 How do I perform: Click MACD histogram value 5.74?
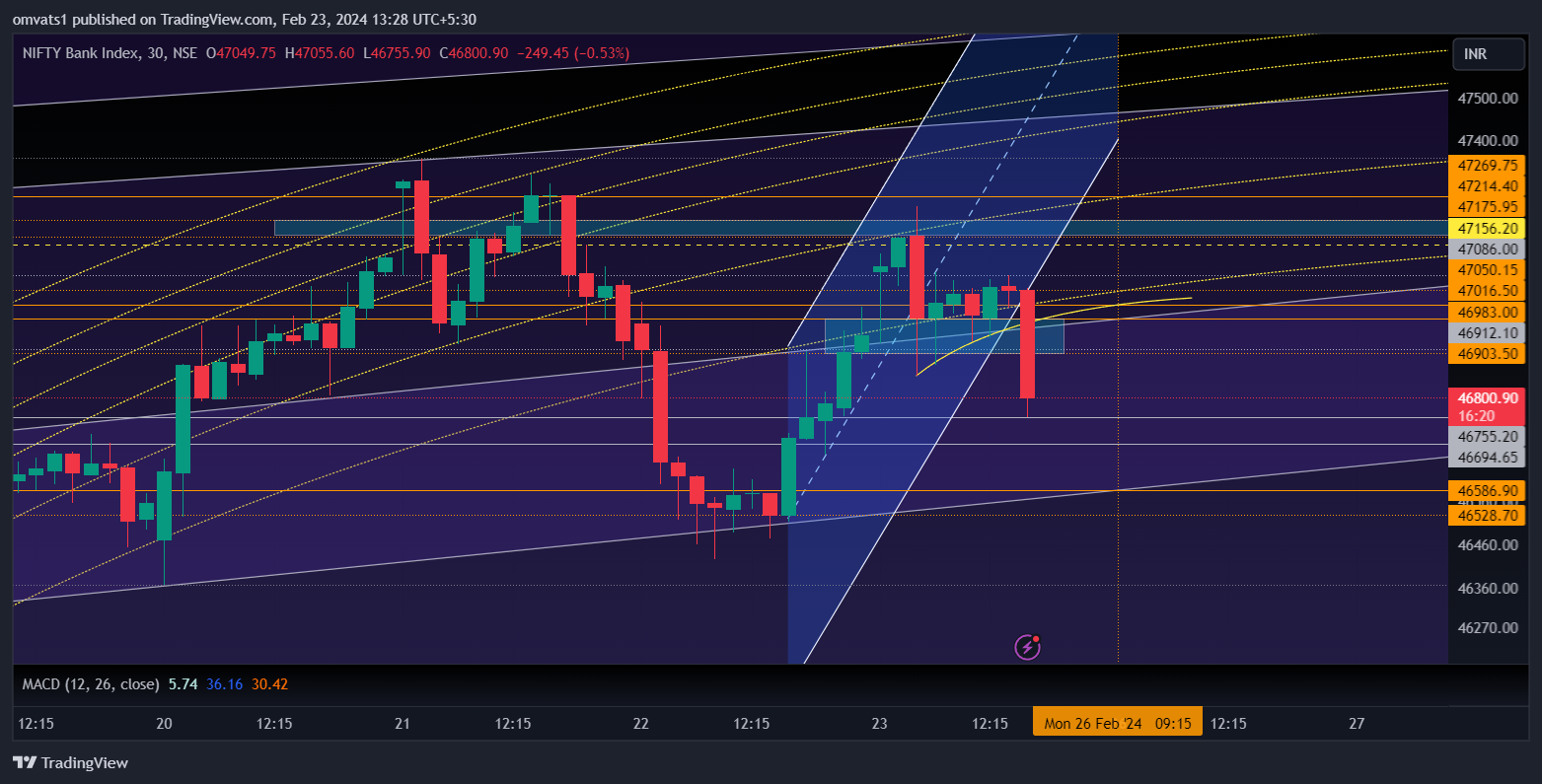(184, 683)
